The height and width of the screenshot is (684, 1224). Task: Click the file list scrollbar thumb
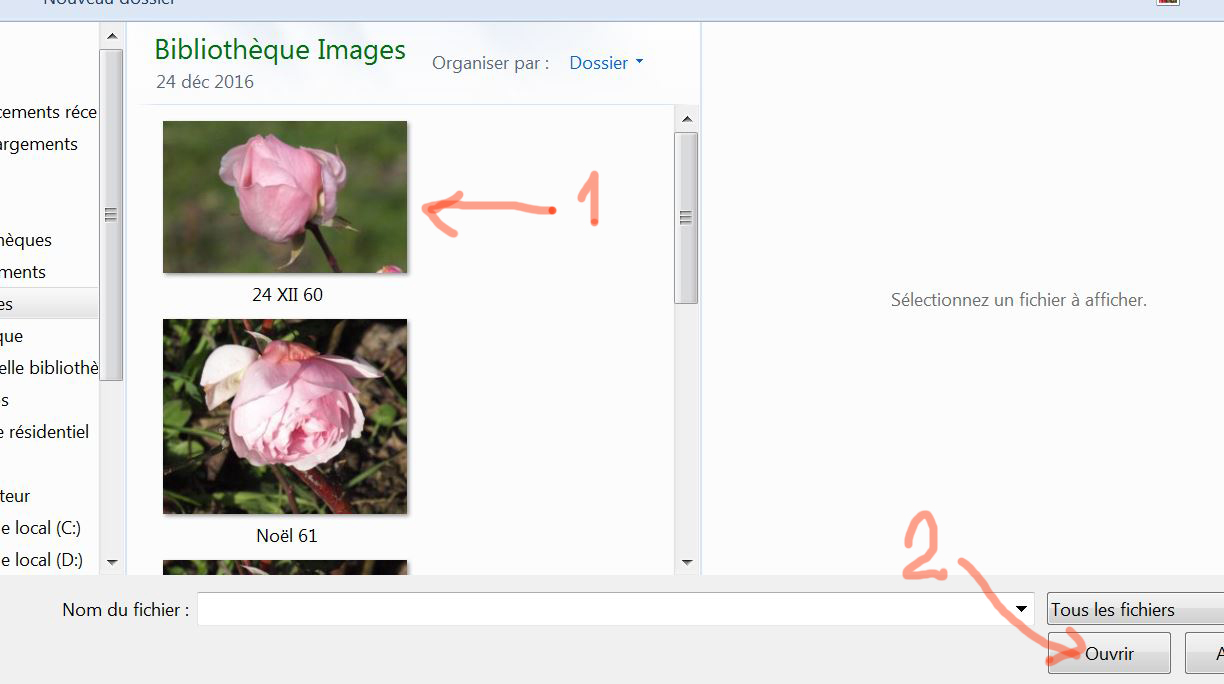click(687, 217)
